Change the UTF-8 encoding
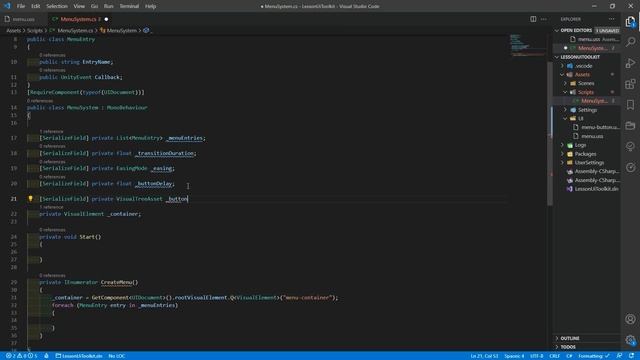Screen dimensions: 640x360 click(537, 356)
